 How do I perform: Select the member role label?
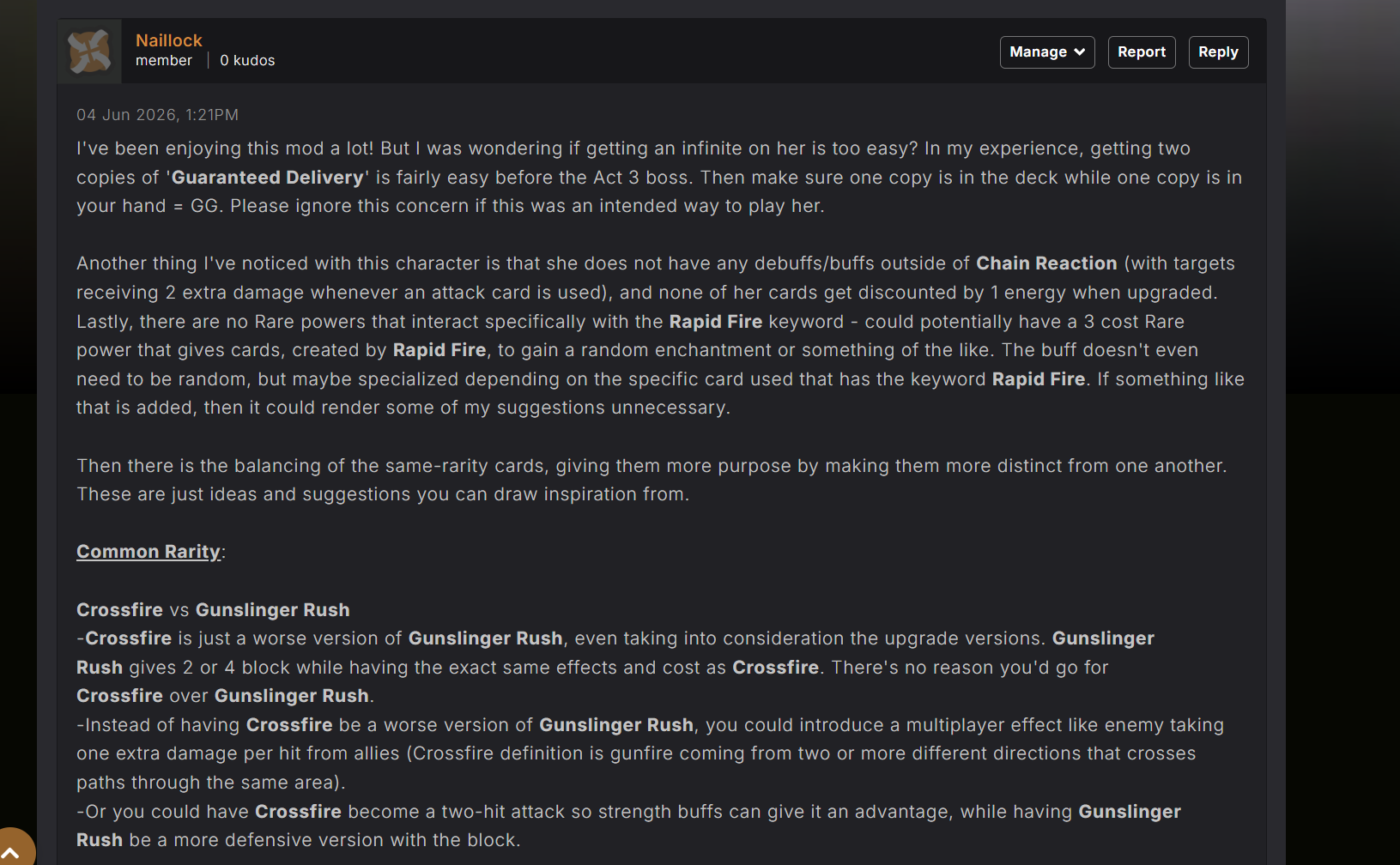point(164,61)
